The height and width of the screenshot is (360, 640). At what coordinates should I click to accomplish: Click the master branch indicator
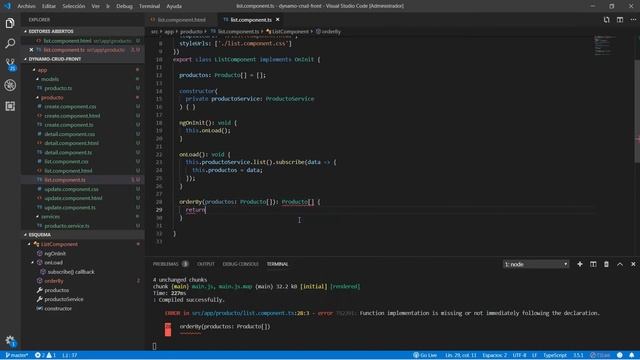pyautogui.click(x=17, y=355)
